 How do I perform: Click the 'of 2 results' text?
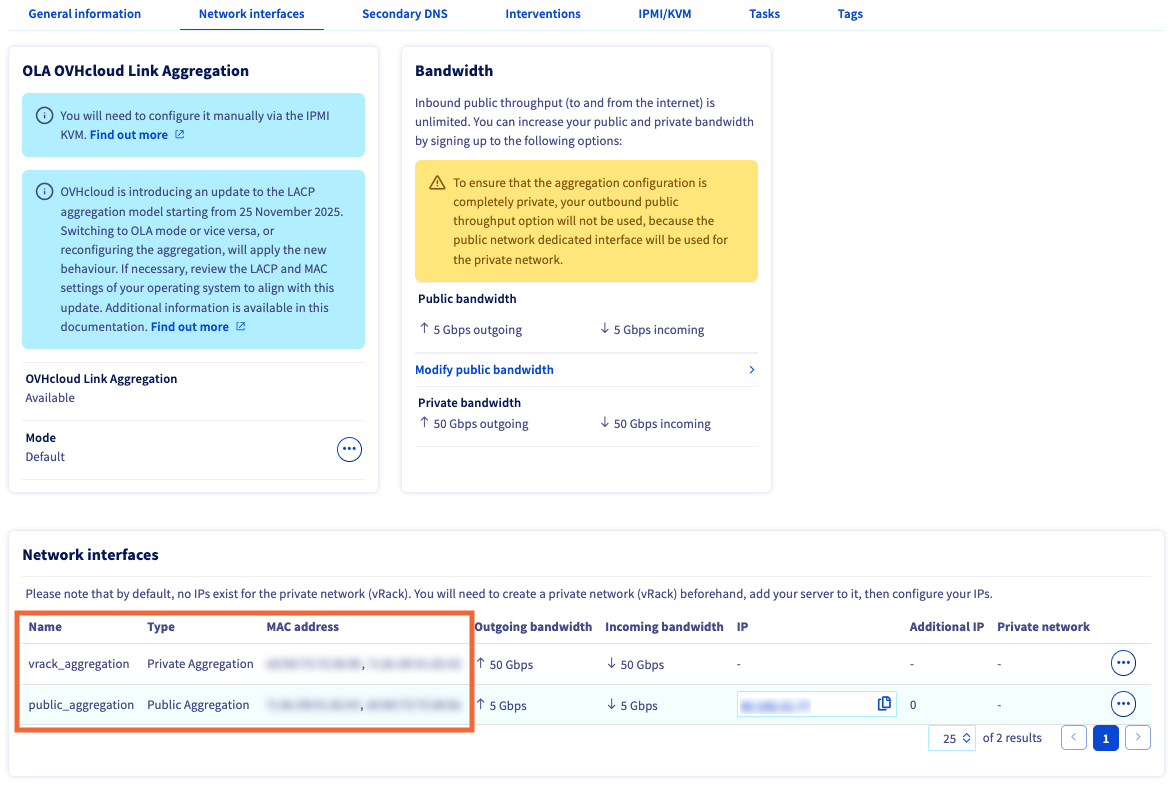tap(1012, 738)
